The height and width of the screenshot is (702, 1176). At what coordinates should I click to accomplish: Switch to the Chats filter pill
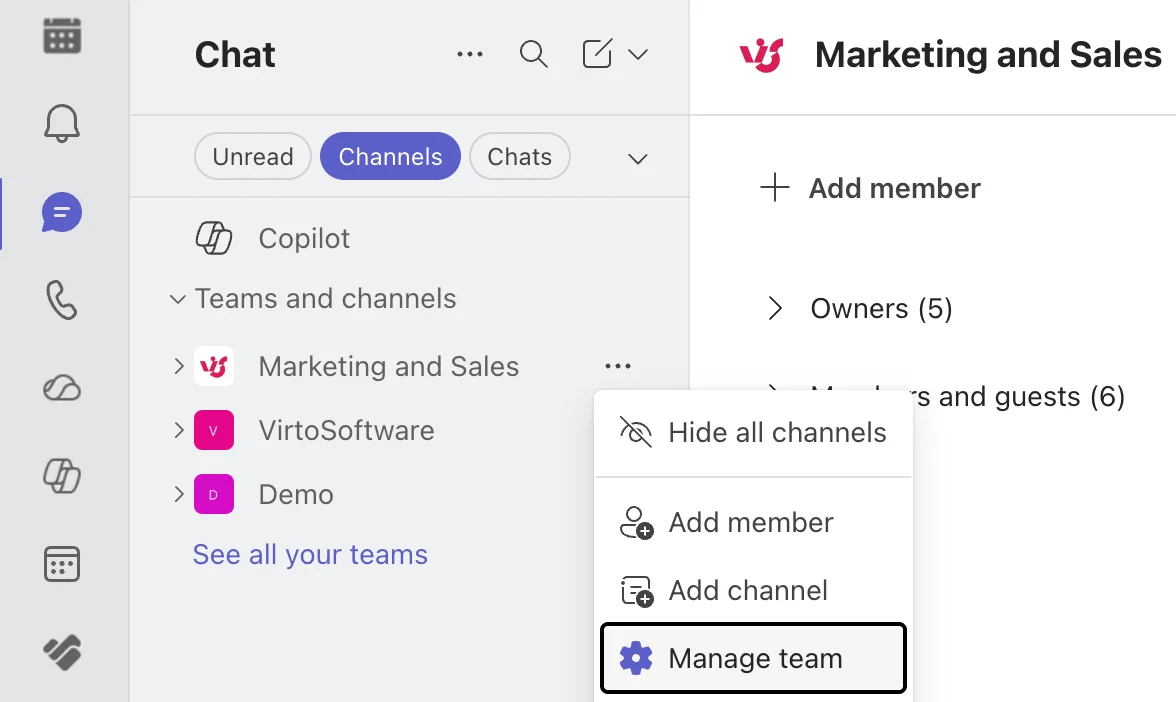click(520, 156)
